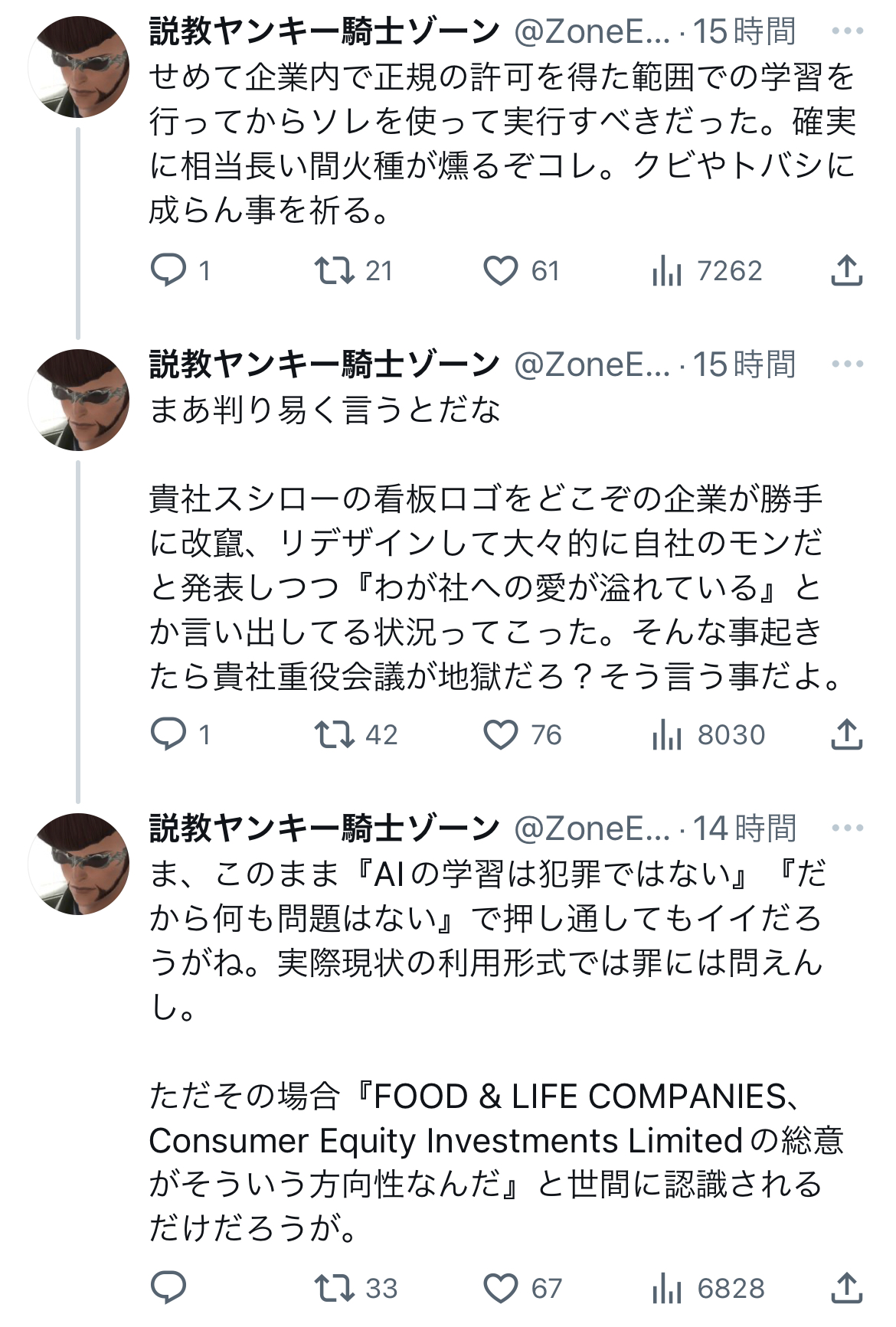
Task: Reply to the first tweet about 企業内 learning
Action: click(168, 270)
